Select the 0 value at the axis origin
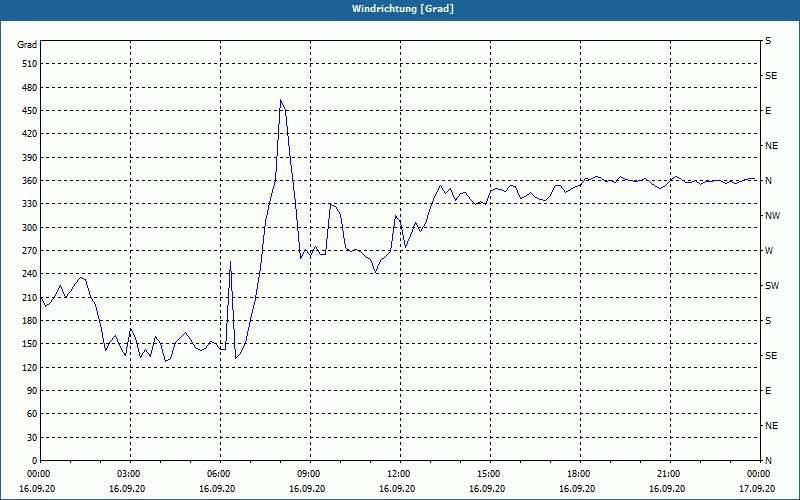 tap(35, 461)
